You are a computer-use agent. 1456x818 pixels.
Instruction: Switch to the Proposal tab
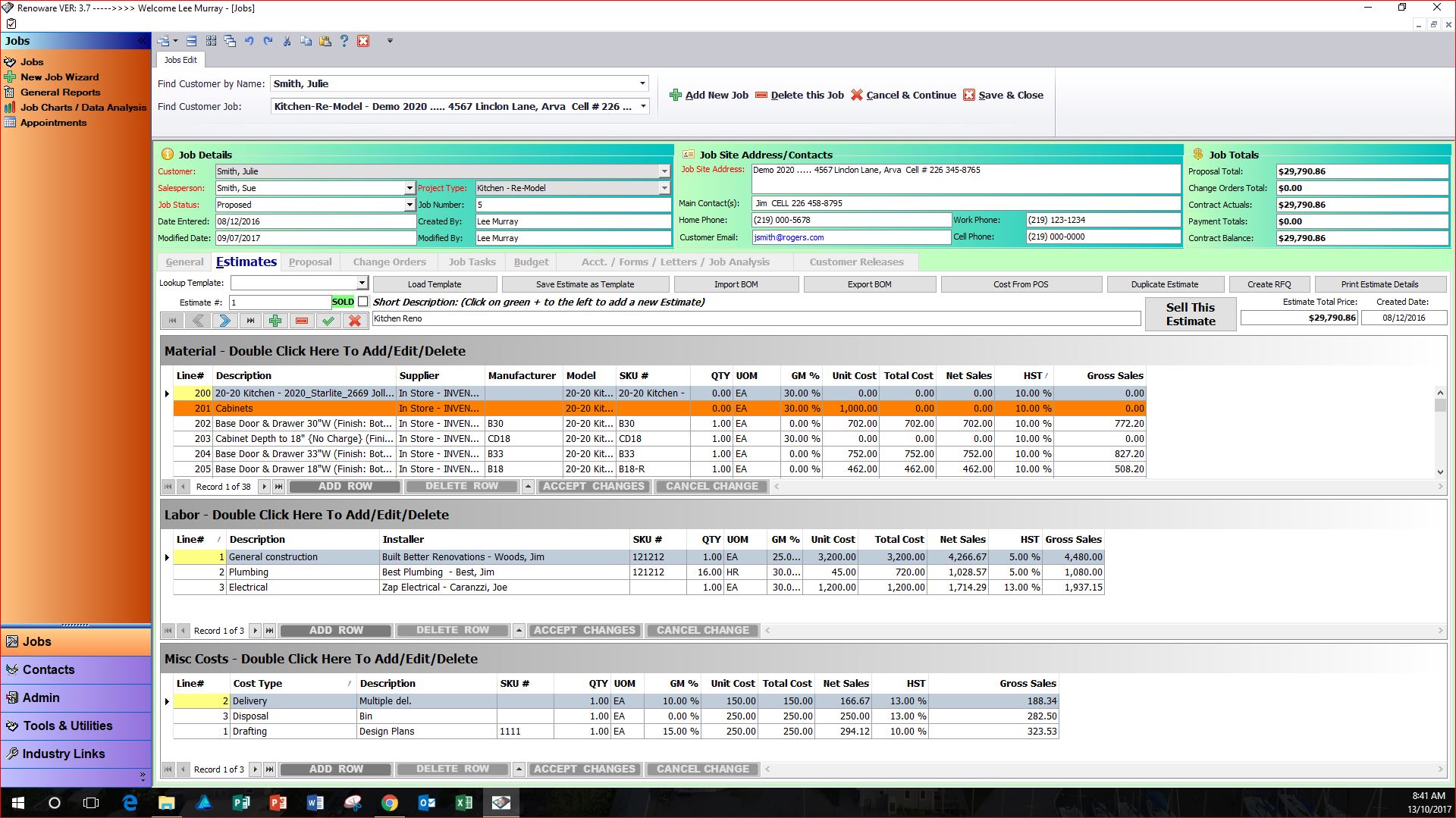310,262
